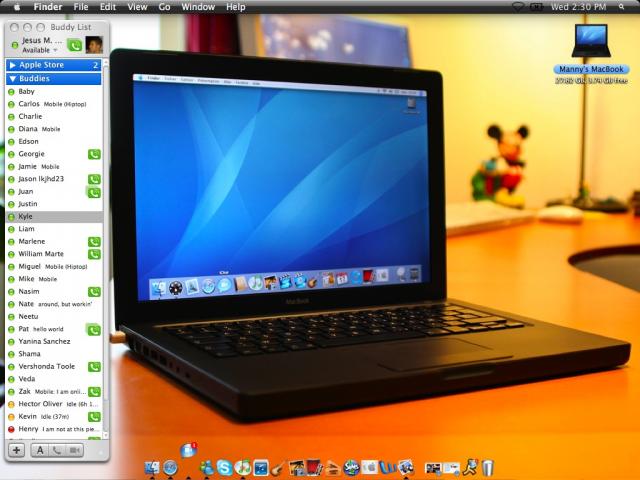Launch The Sims 2 from the Dock
Image resolution: width=640 pixels, height=480 pixels.
(351, 468)
